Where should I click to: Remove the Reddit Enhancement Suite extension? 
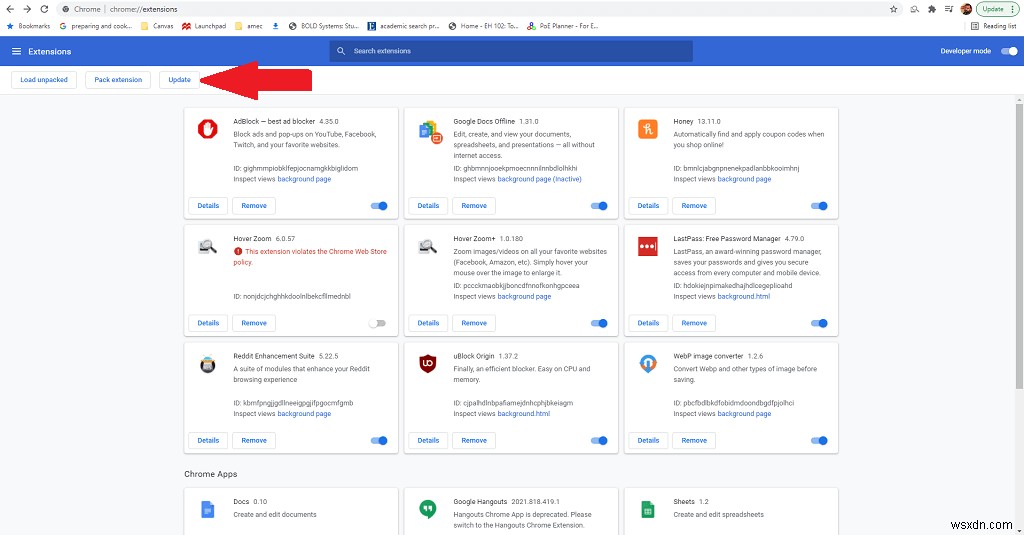point(254,441)
